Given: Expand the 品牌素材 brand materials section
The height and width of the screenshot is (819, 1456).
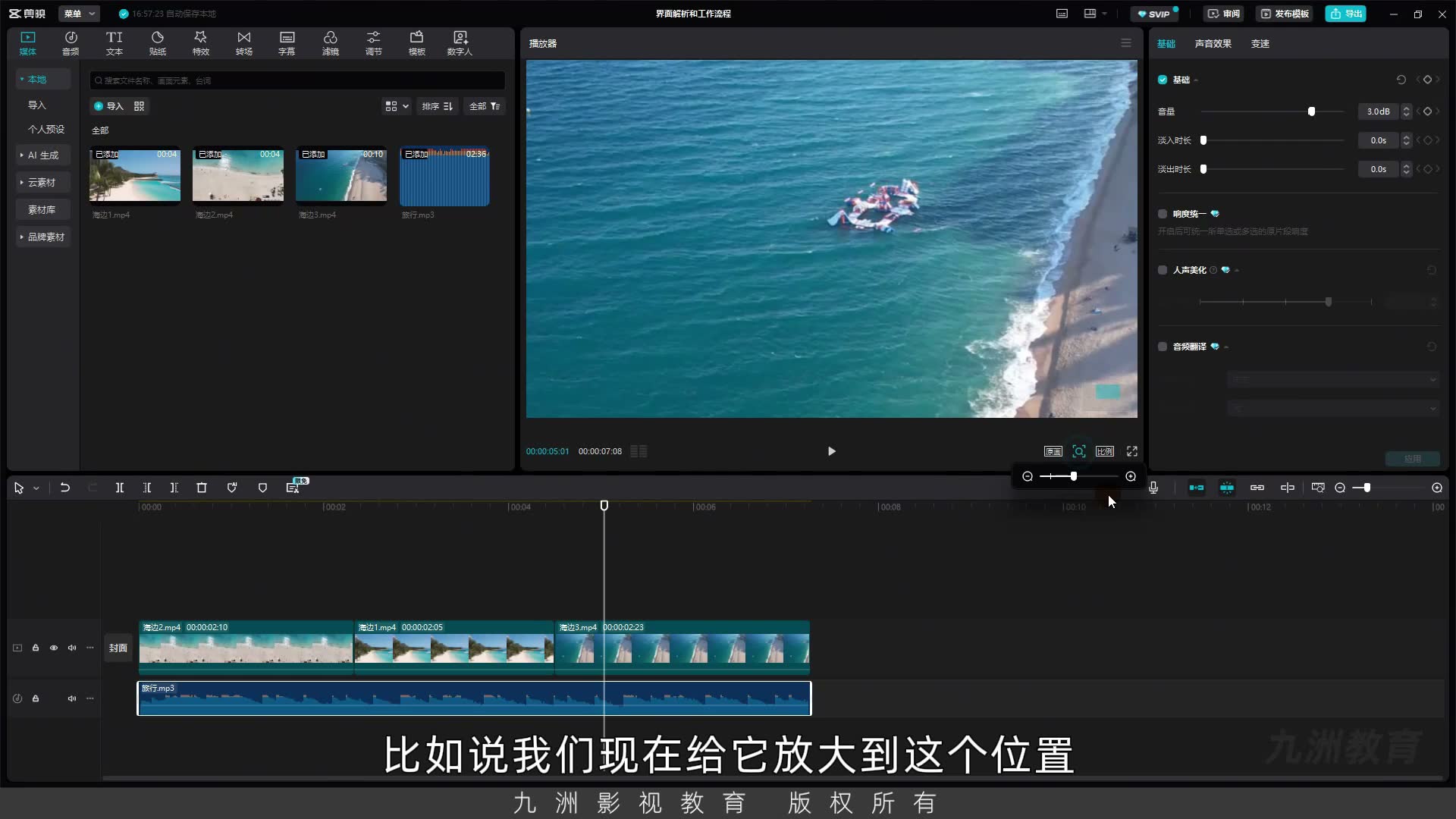Looking at the screenshot, I should pyautogui.click(x=42, y=237).
